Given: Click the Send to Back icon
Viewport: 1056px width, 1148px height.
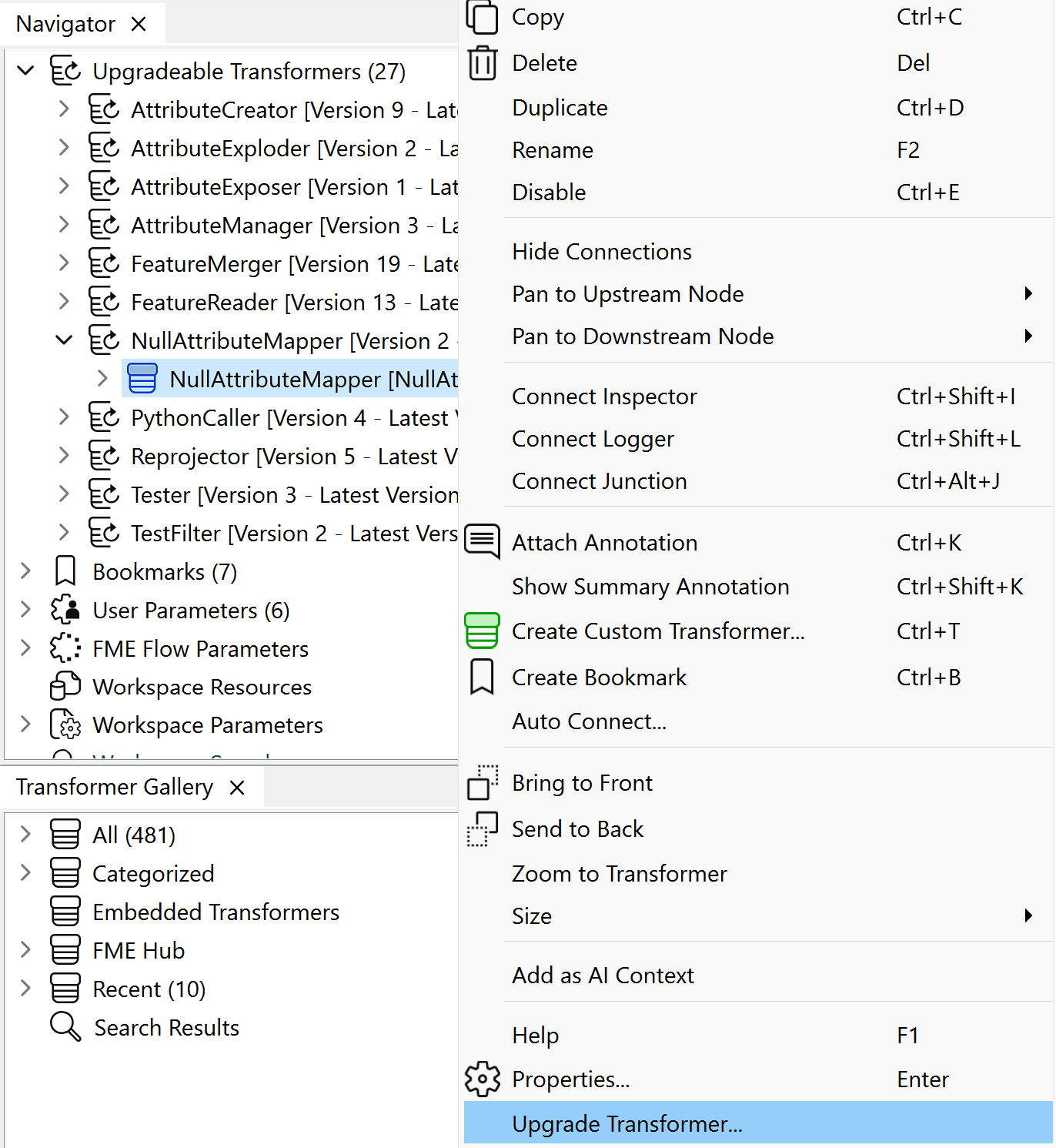Looking at the screenshot, I should pos(483,828).
